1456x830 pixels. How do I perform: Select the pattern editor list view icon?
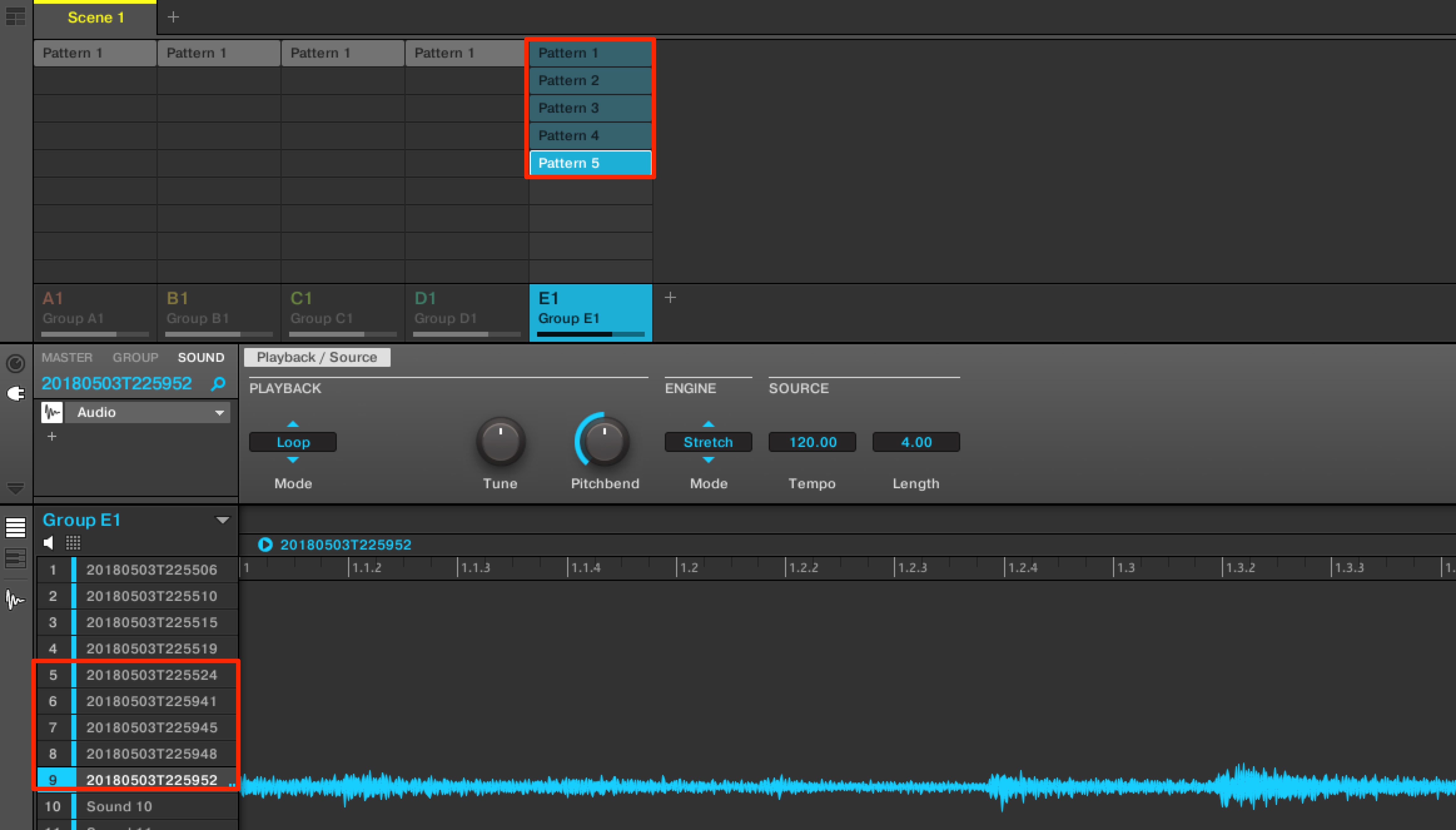pos(15,527)
